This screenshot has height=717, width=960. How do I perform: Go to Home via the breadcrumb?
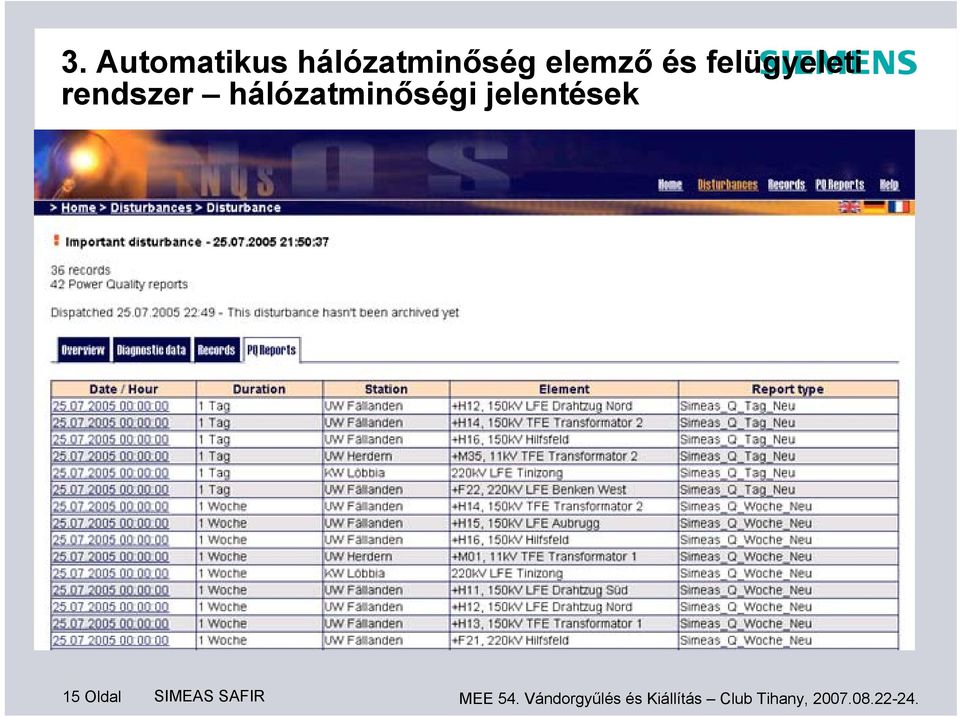pyautogui.click(x=78, y=208)
